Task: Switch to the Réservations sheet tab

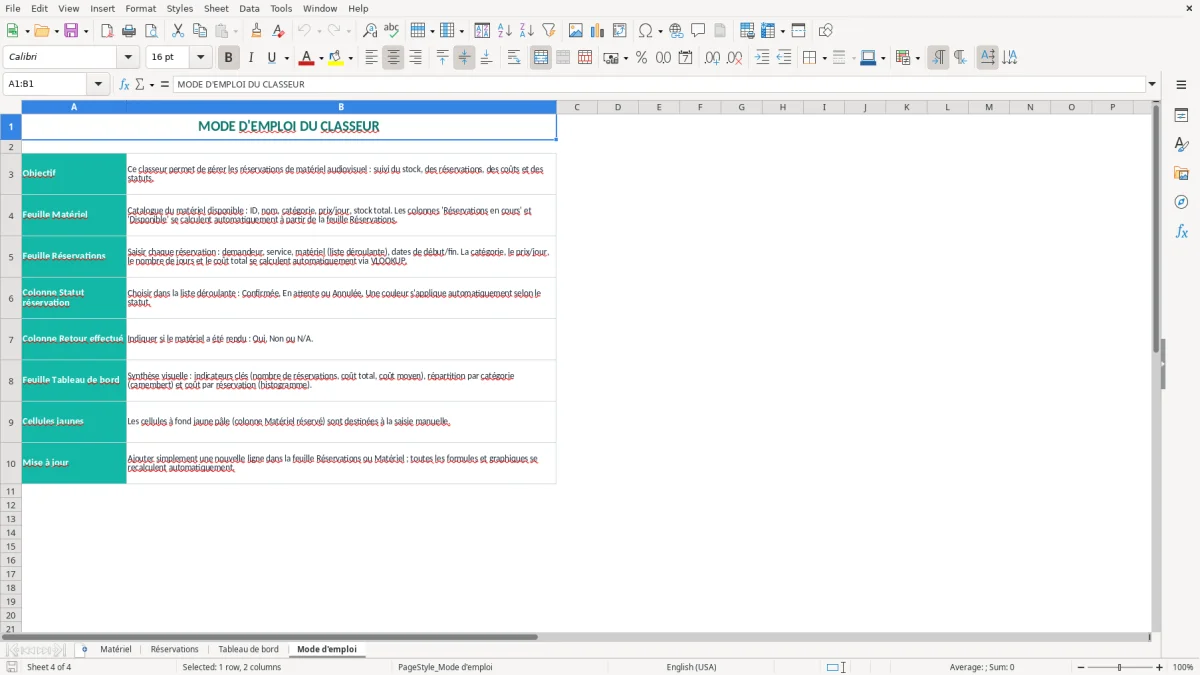Action: [174, 650]
